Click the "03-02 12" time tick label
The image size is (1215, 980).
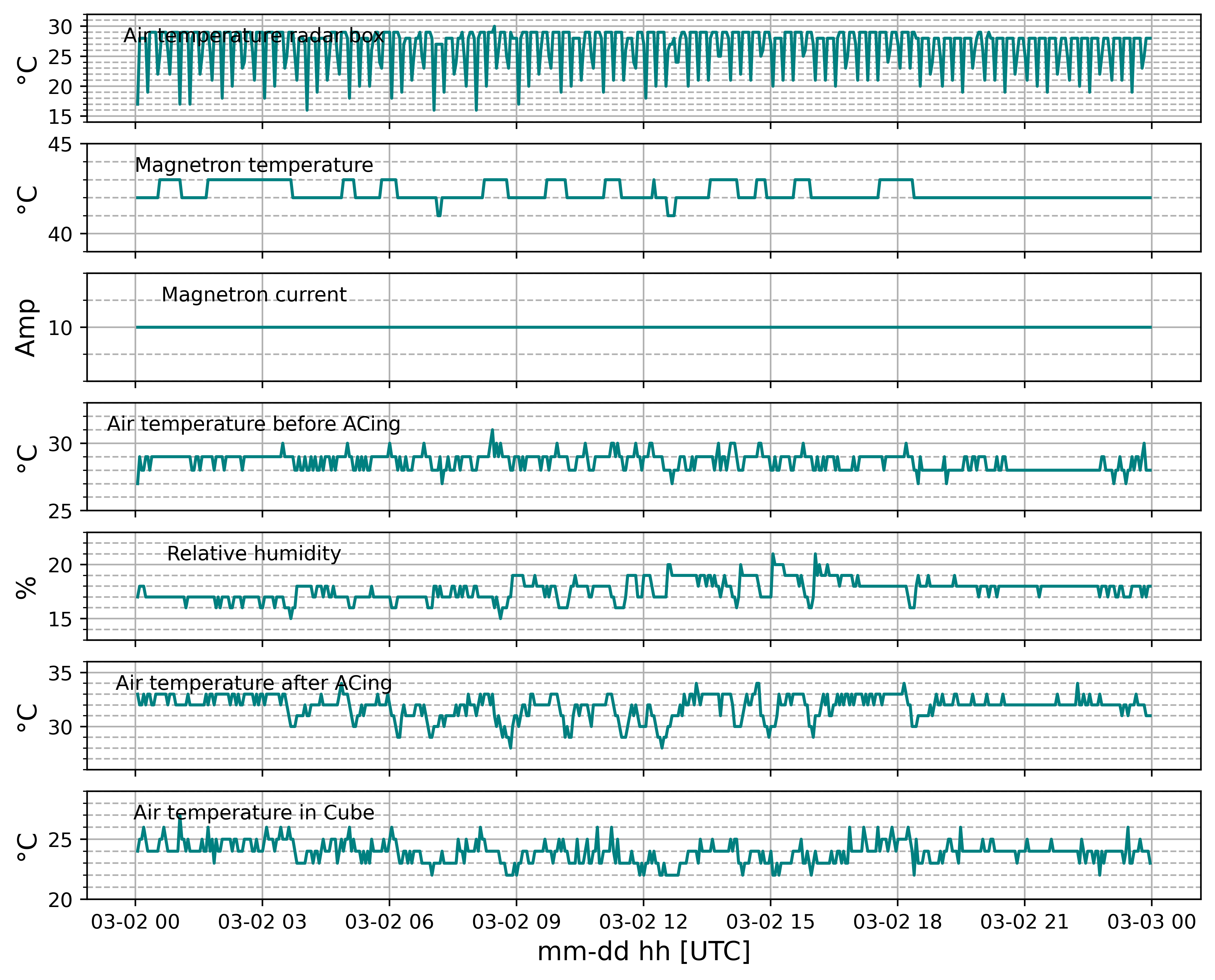(643, 922)
